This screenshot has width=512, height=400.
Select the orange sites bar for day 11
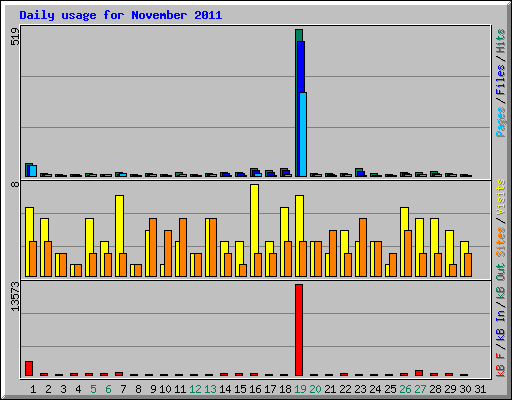click(x=183, y=247)
